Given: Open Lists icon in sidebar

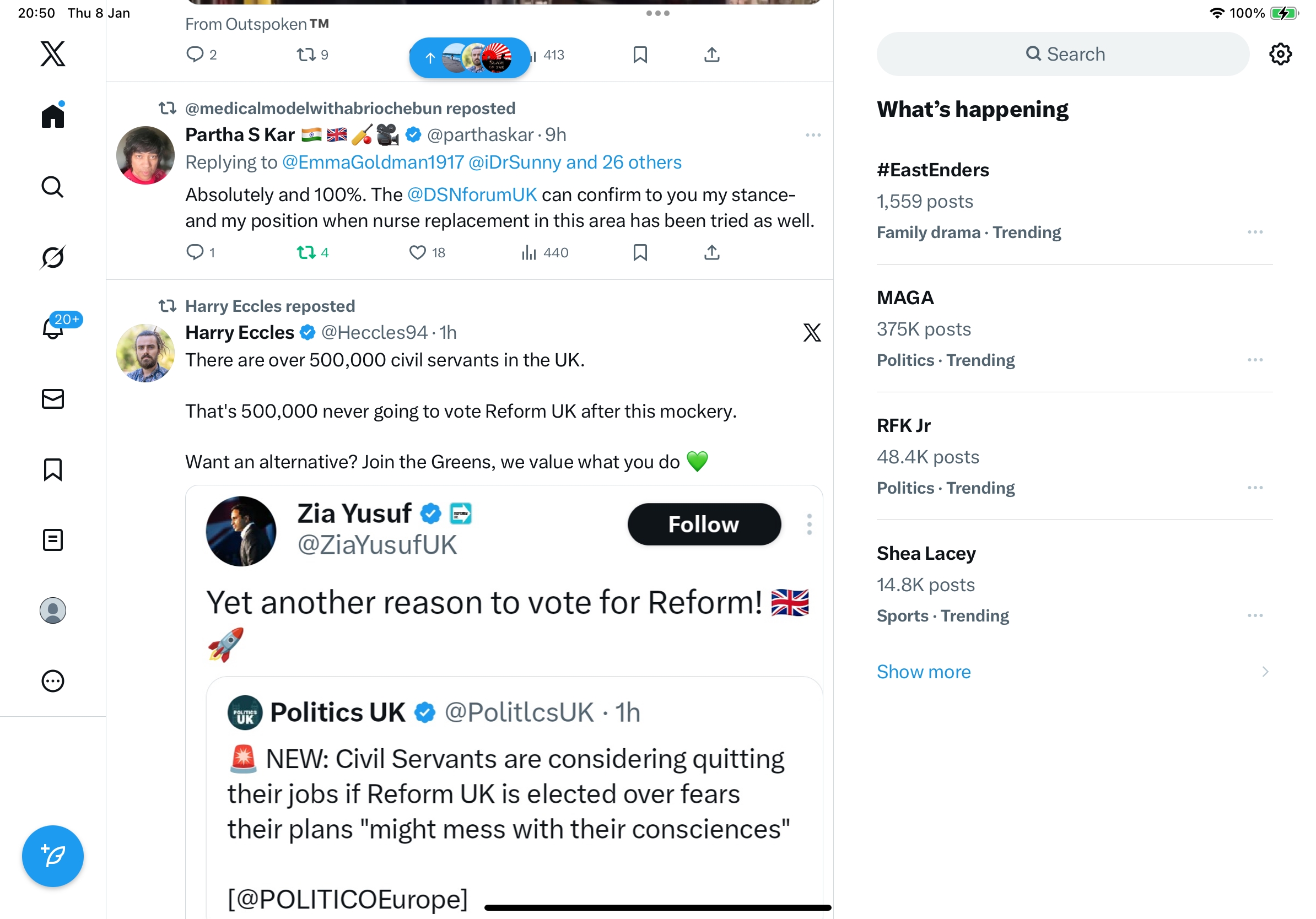Looking at the screenshot, I should (53, 540).
